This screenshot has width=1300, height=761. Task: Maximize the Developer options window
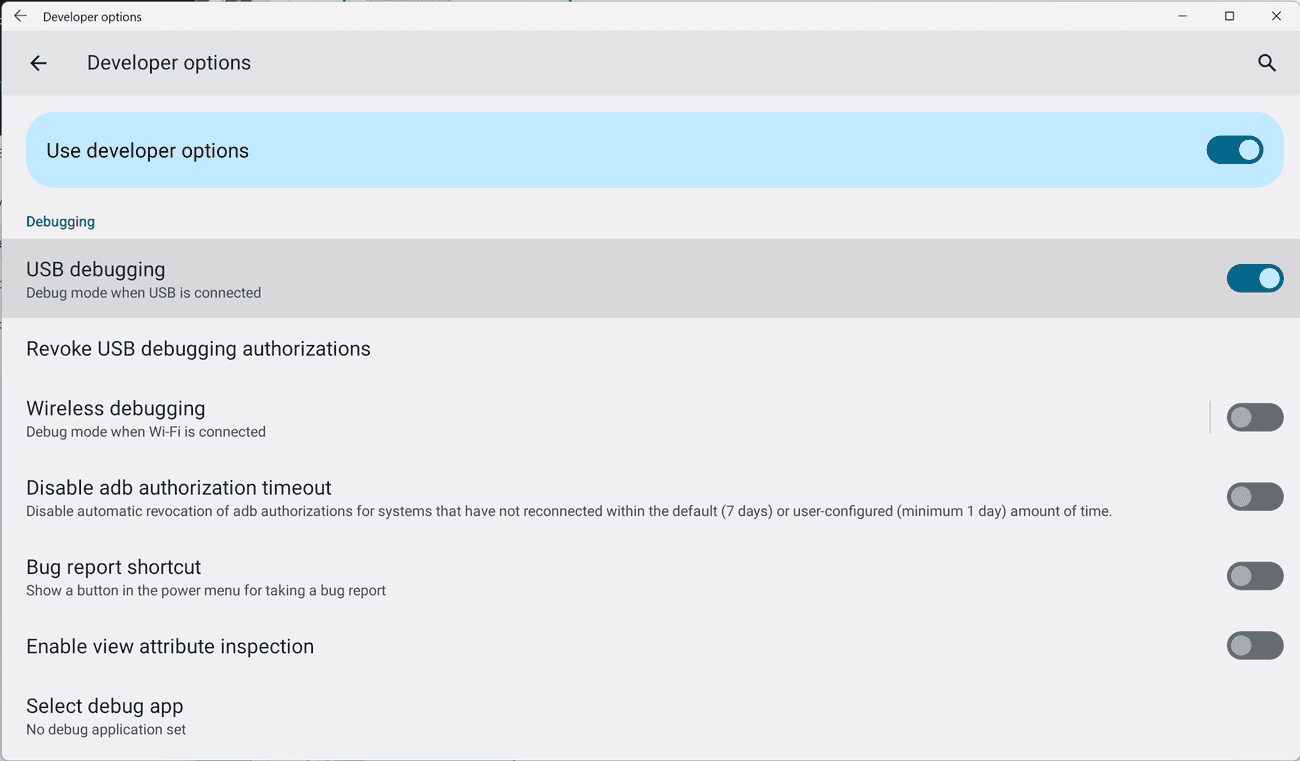(1229, 16)
